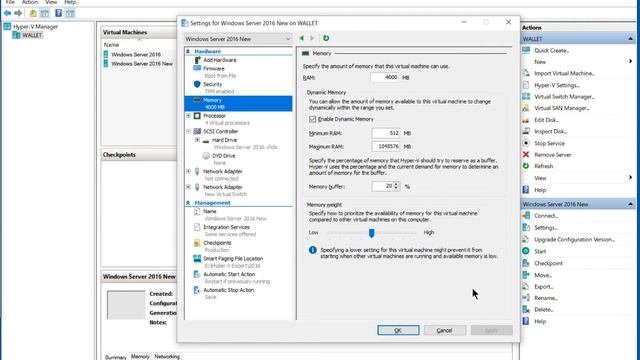Click the back arrow in Hyper-V Manager toolbar
The width and height of the screenshot is (640, 360).
[7, 13]
